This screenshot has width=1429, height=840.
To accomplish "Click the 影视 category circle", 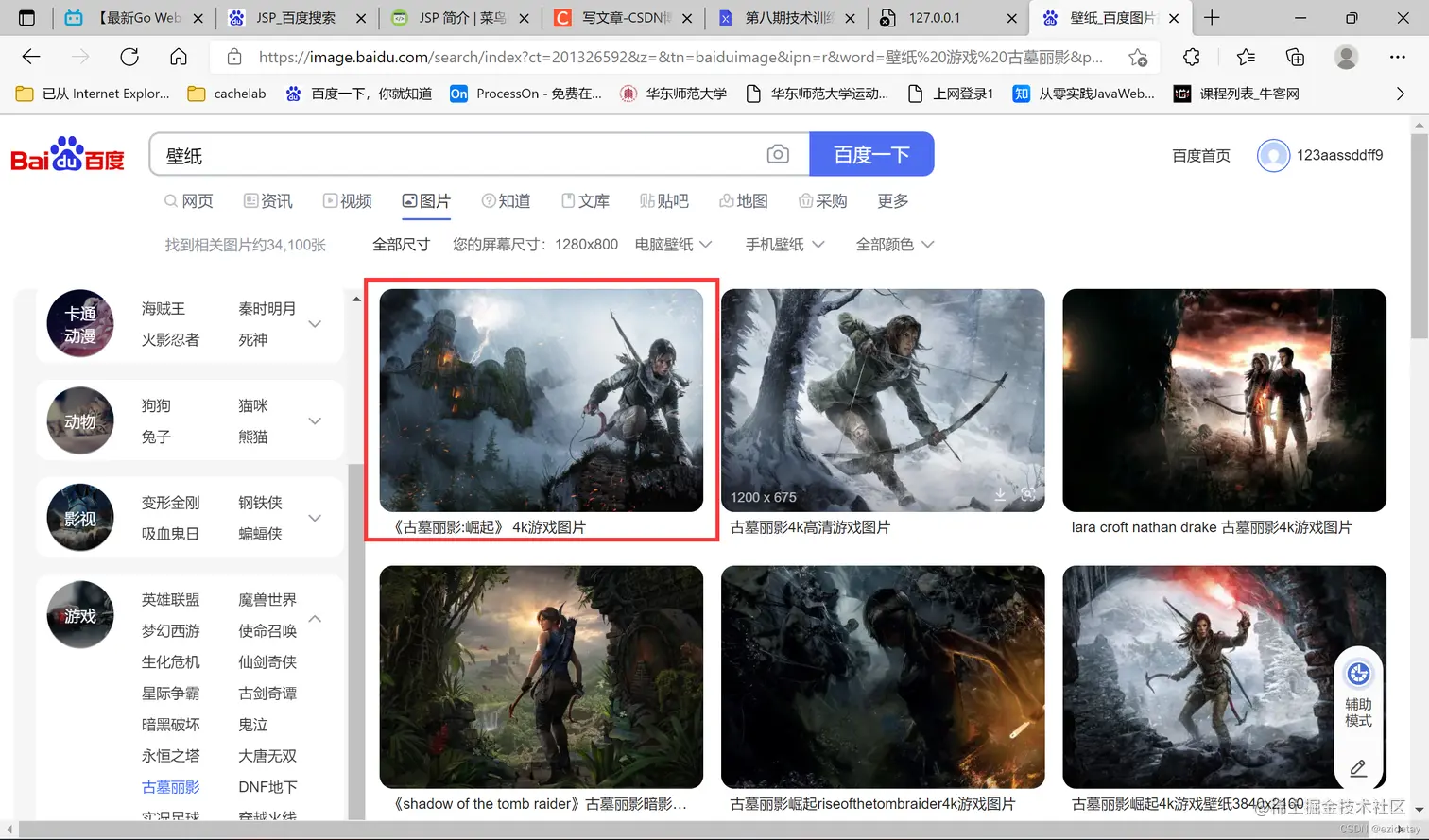I will [x=80, y=518].
